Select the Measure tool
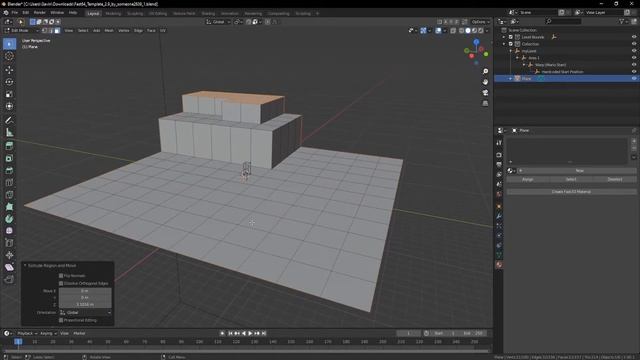This screenshot has height=360, width=640. click(x=9, y=132)
